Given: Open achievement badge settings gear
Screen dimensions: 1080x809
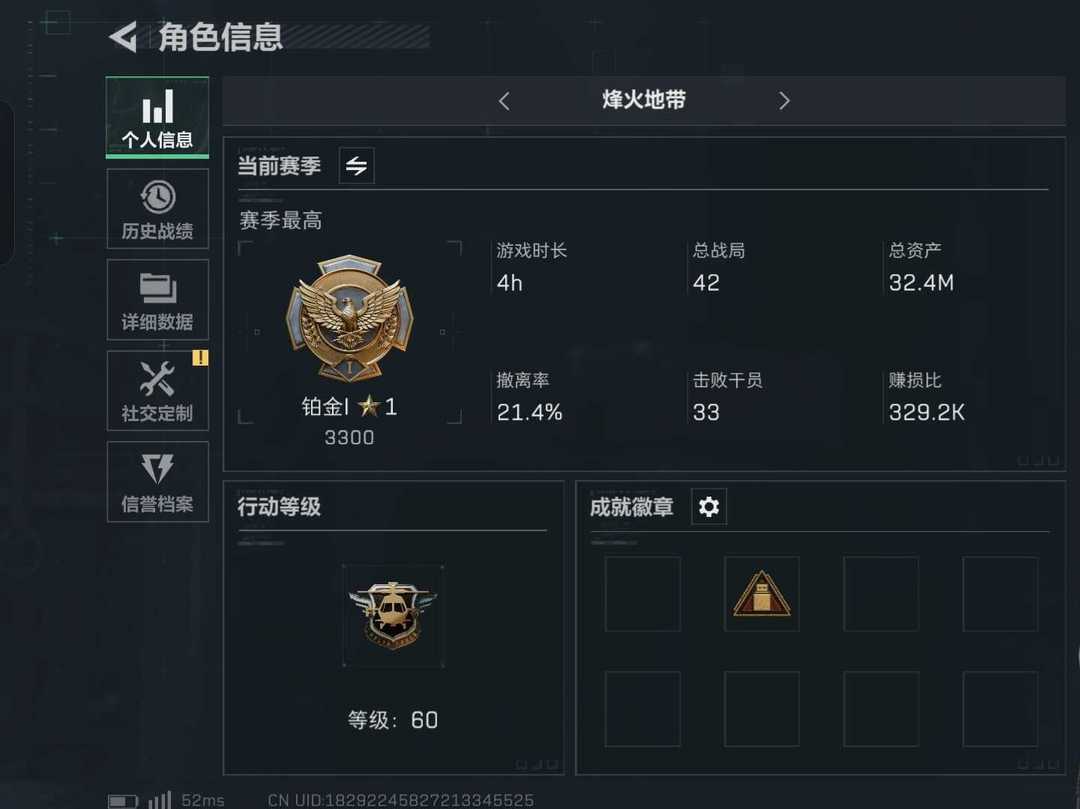Looking at the screenshot, I should point(709,507).
